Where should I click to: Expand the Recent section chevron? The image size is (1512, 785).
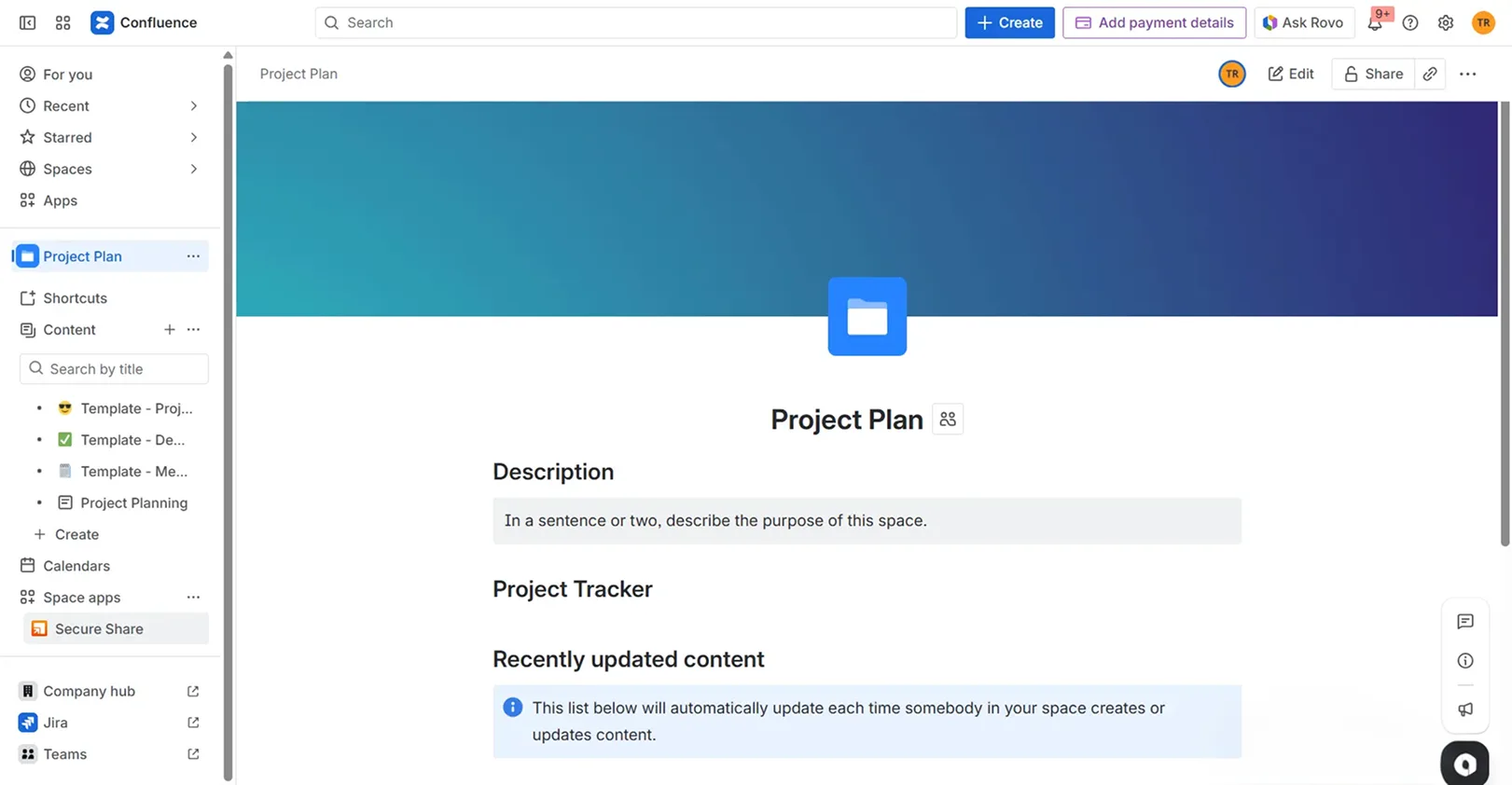point(193,105)
